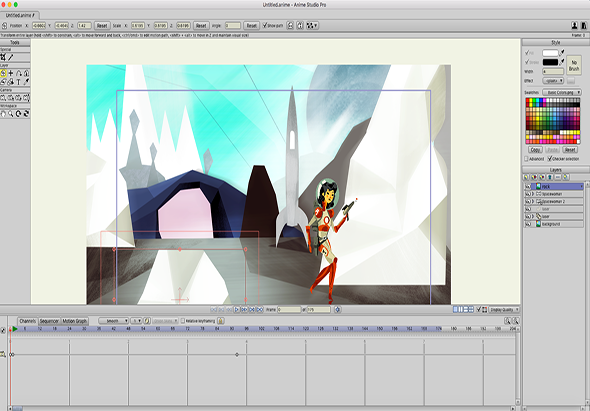Pick the red swatch in top-left palette
Screen dimensions: 590x411
click(x=528, y=100)
